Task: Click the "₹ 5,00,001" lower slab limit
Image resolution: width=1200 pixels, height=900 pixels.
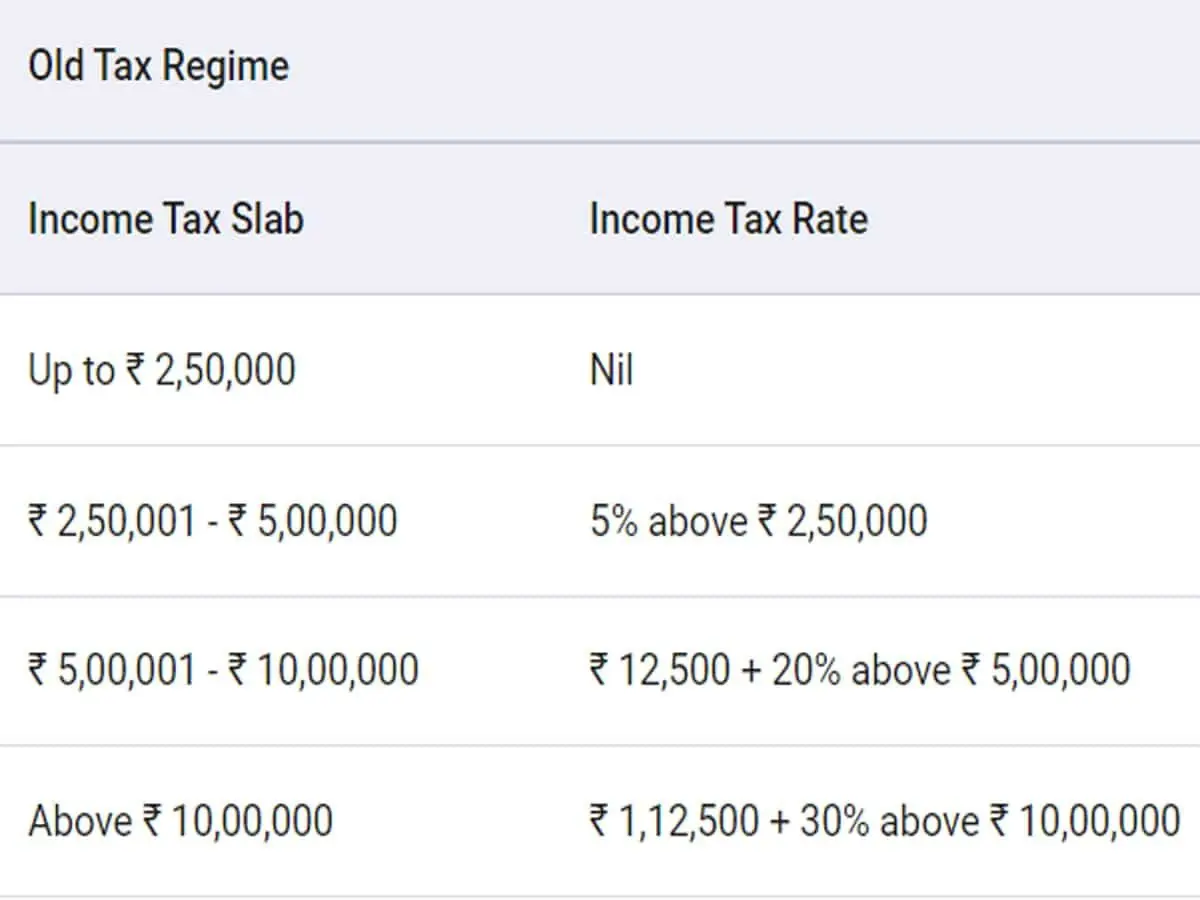Action: pos(111,670)
